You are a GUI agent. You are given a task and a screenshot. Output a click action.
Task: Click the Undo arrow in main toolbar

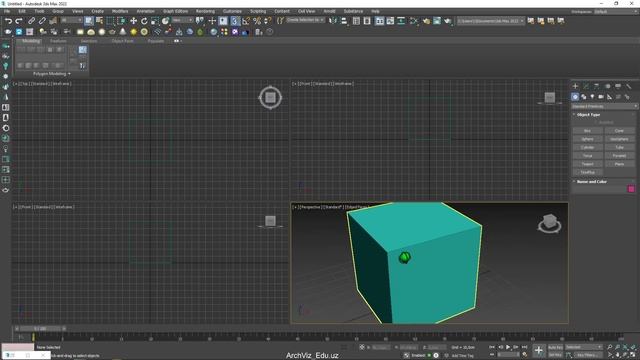click(x=8, y=20)
